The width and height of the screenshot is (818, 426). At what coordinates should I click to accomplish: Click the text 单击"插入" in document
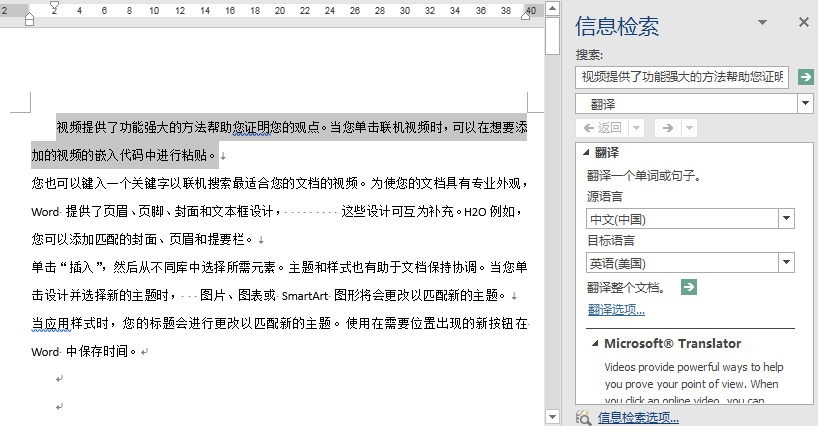[x=69, y=267]
